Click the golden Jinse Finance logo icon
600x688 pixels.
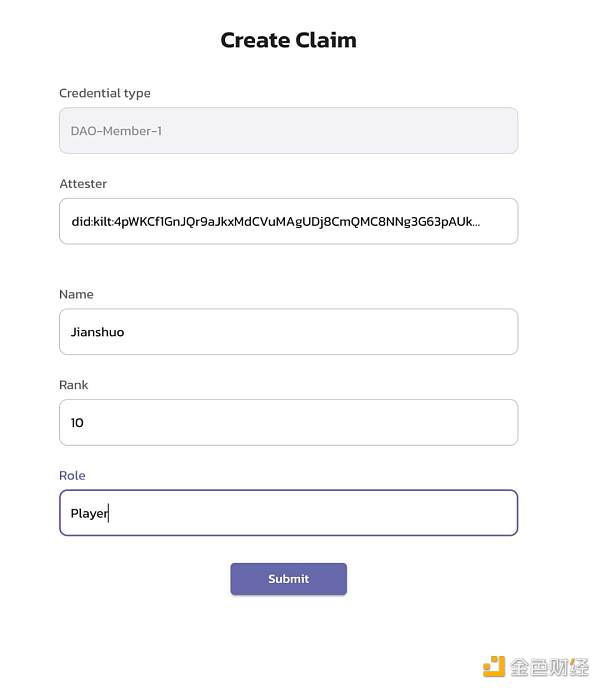pyautogui.click(x=494, y=666)
